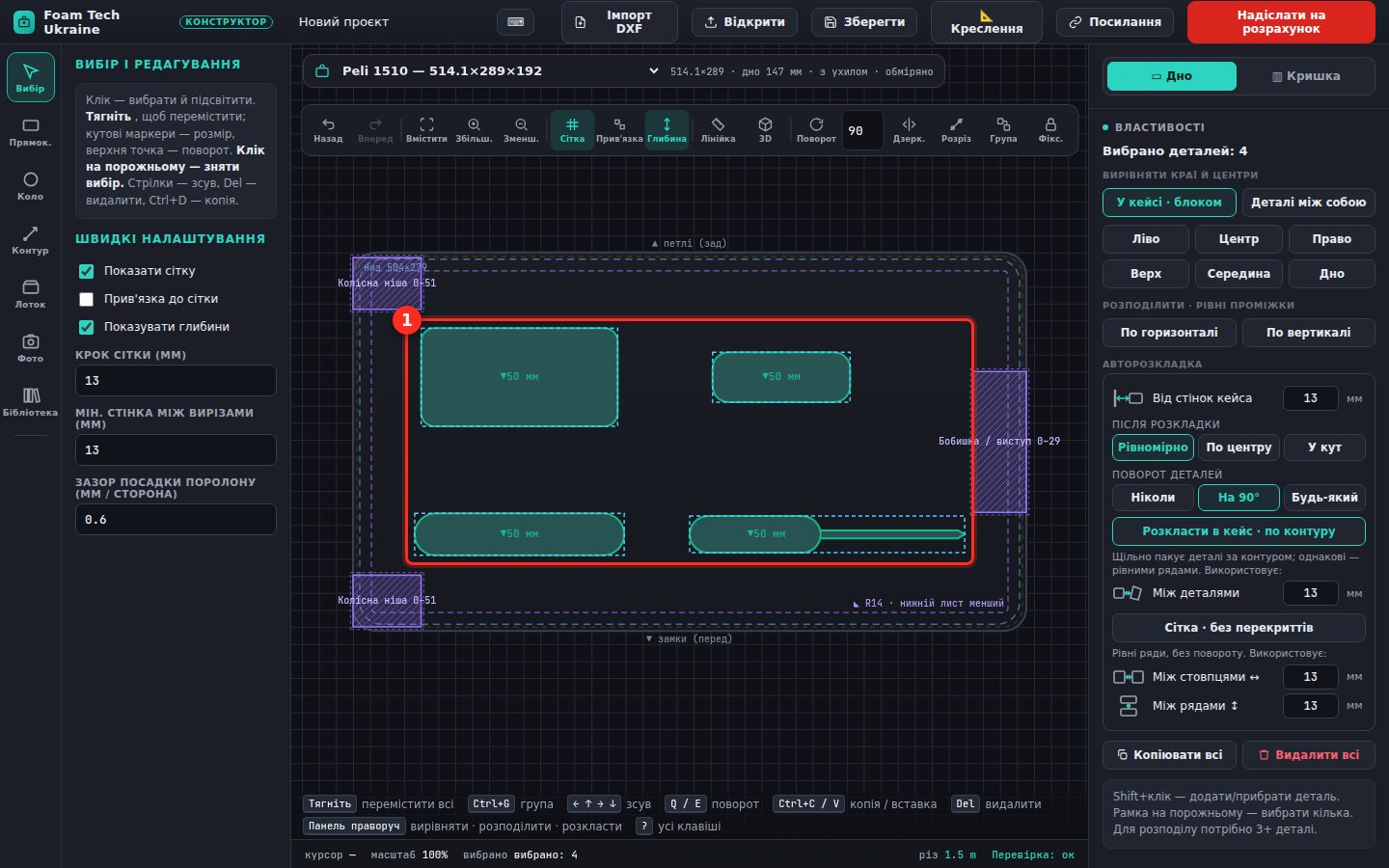
Task: Click the Поворот rotate button
Action: click(816, 130)
